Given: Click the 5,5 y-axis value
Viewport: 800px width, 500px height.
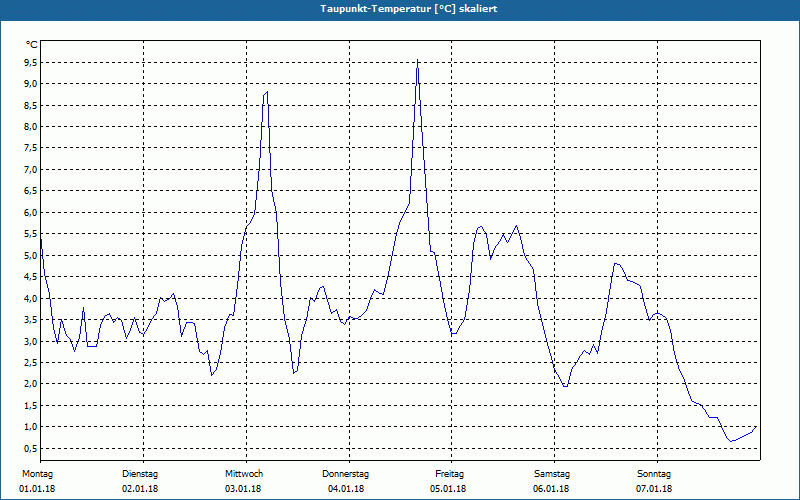Looking at the screenshot, I should pyautogui.click(x=31, y=234).
